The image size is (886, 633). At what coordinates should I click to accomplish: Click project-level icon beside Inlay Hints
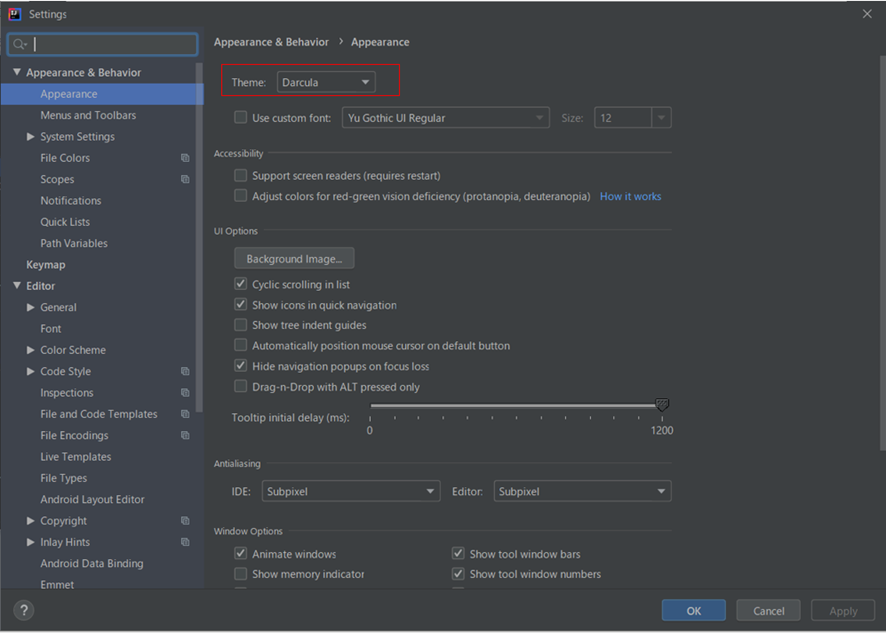[185, 542]
